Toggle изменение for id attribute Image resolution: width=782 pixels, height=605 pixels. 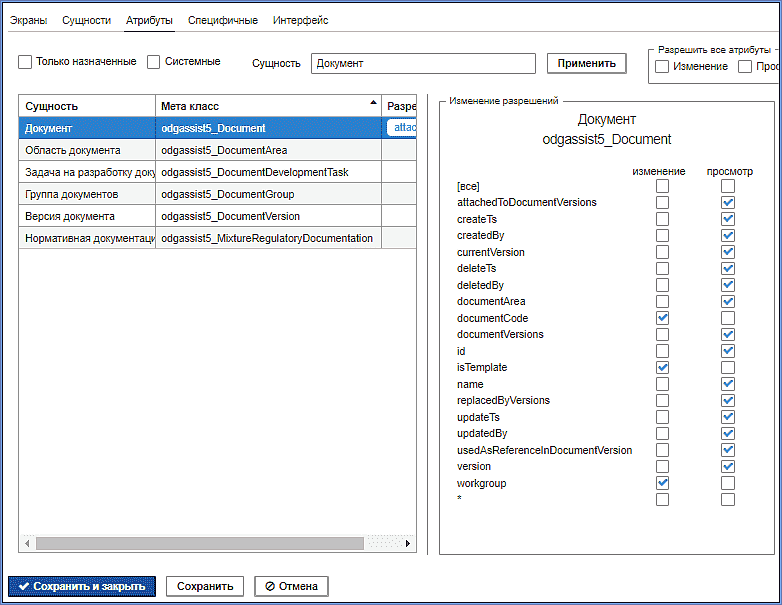click(662, 351)
